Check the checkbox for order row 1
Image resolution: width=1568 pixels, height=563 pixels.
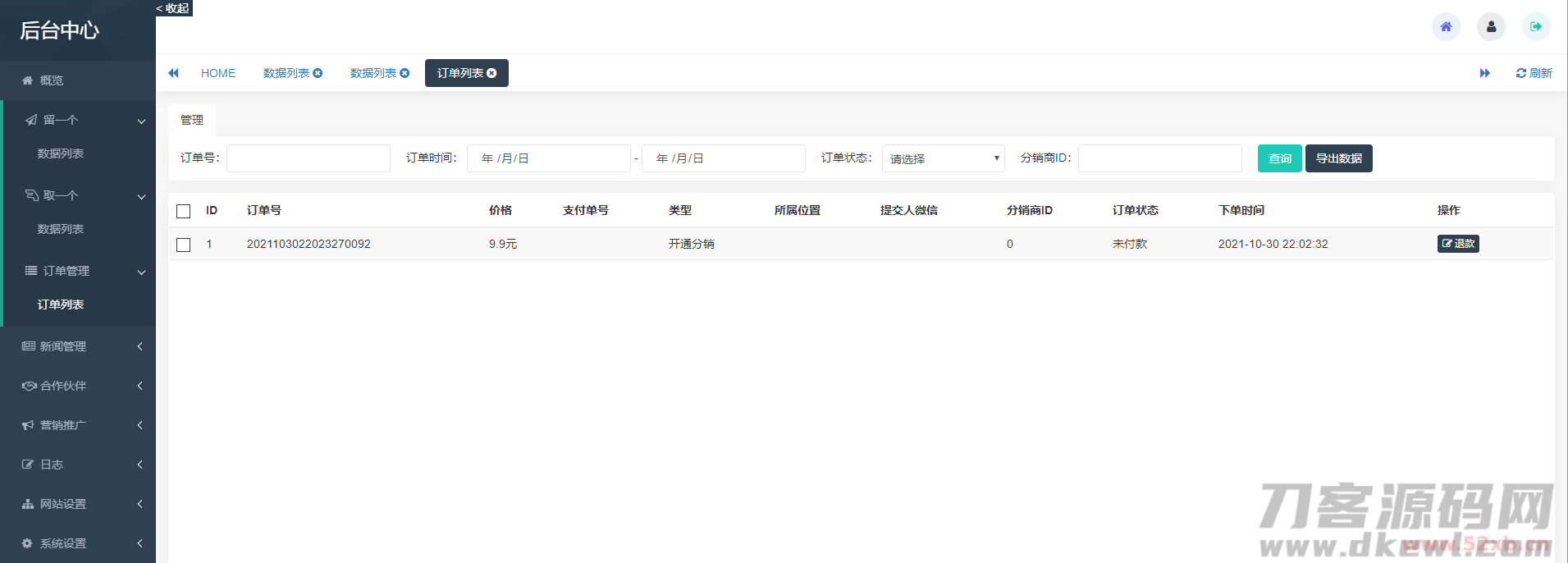(184, 245)
